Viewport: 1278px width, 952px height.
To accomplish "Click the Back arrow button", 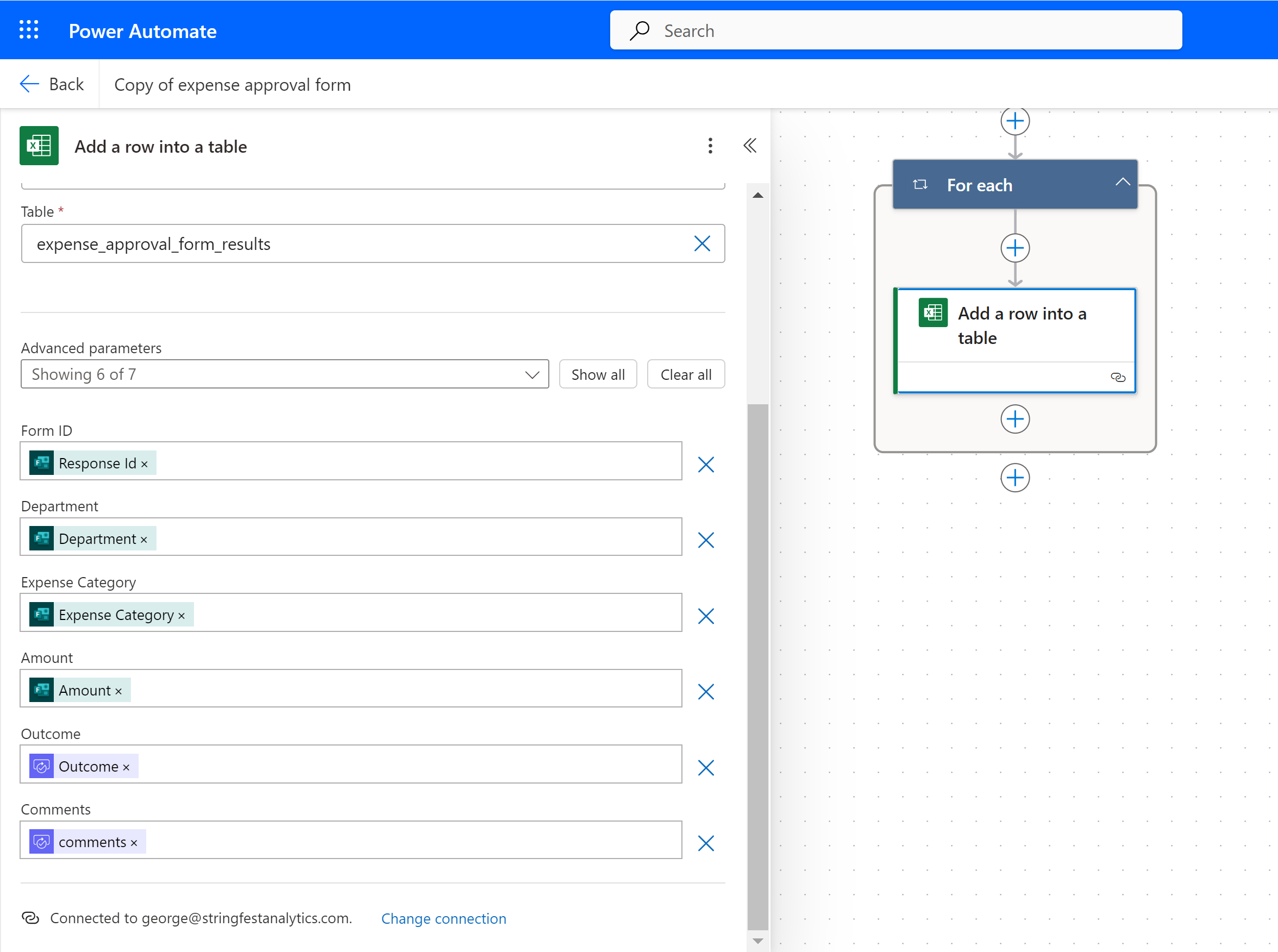I will 52,84.
